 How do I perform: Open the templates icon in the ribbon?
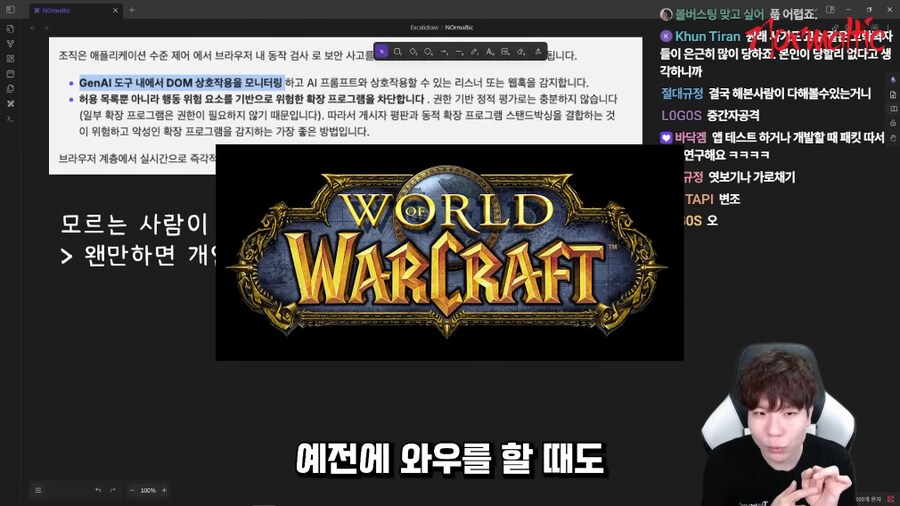(10, 89)
